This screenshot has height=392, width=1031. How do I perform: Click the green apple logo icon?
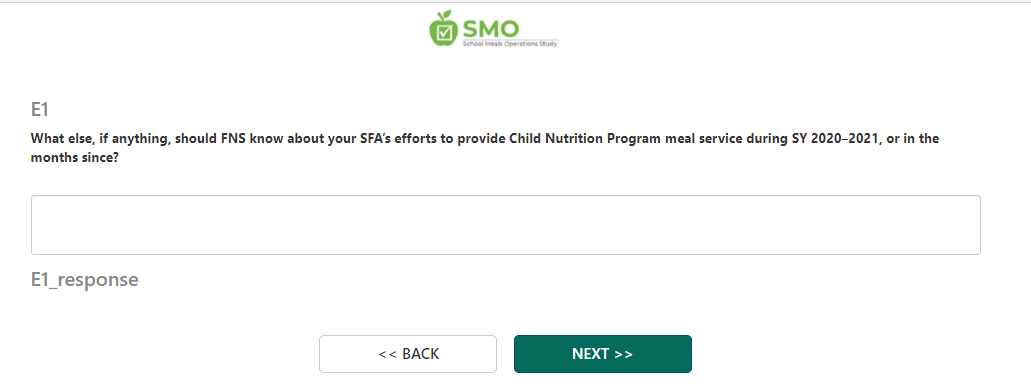(x=443, y=29)
